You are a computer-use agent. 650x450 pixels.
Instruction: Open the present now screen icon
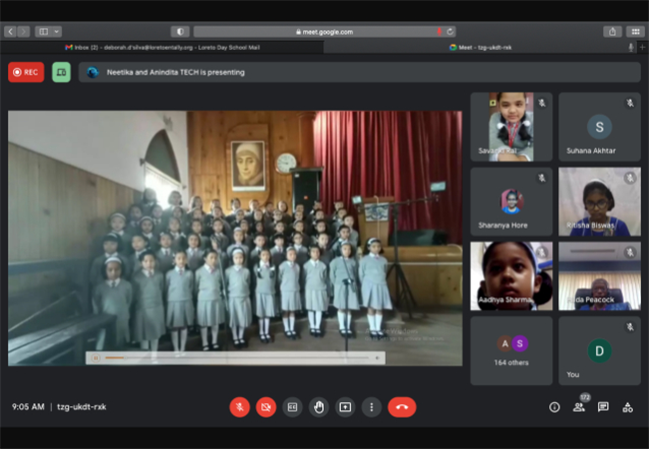[x=345, y=407]
